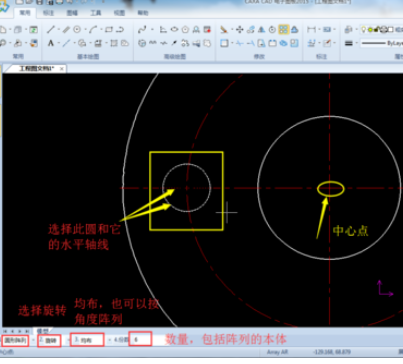Open the Erase tool dropdown arrow
Screen dimensions: 403x364
click(x=232, y=29)
